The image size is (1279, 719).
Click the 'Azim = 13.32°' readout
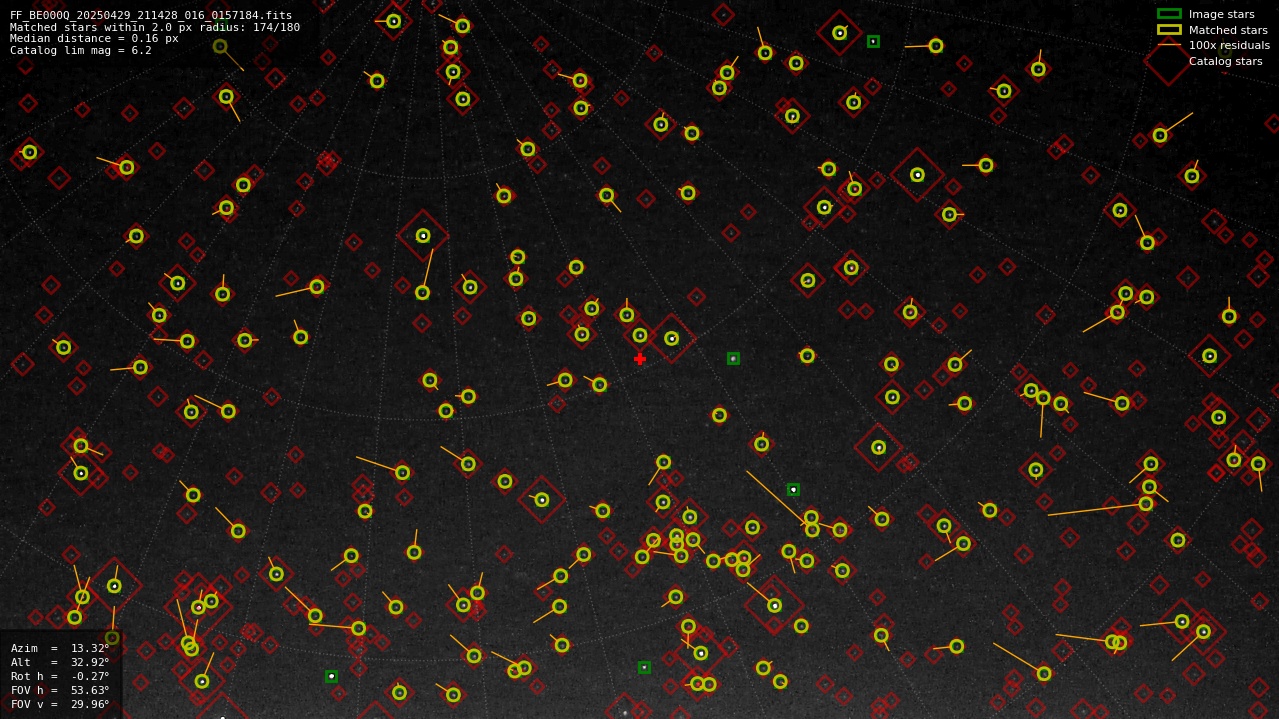coord(60,648)
